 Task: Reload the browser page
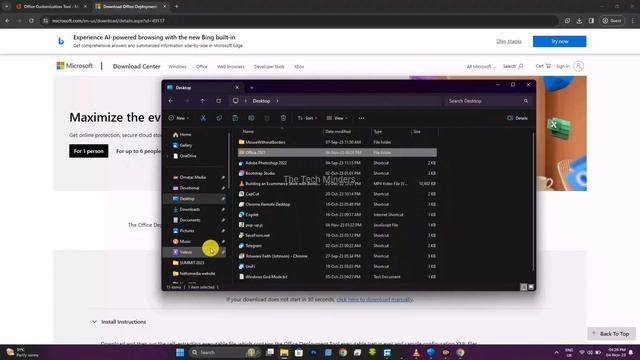[31, 20]
